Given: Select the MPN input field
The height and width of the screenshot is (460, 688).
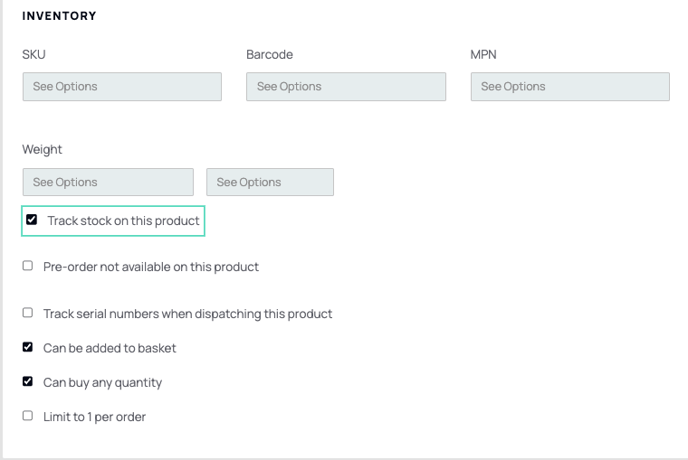Looking at the screenshot, I should pyautogui.click(x=570, y=86).
